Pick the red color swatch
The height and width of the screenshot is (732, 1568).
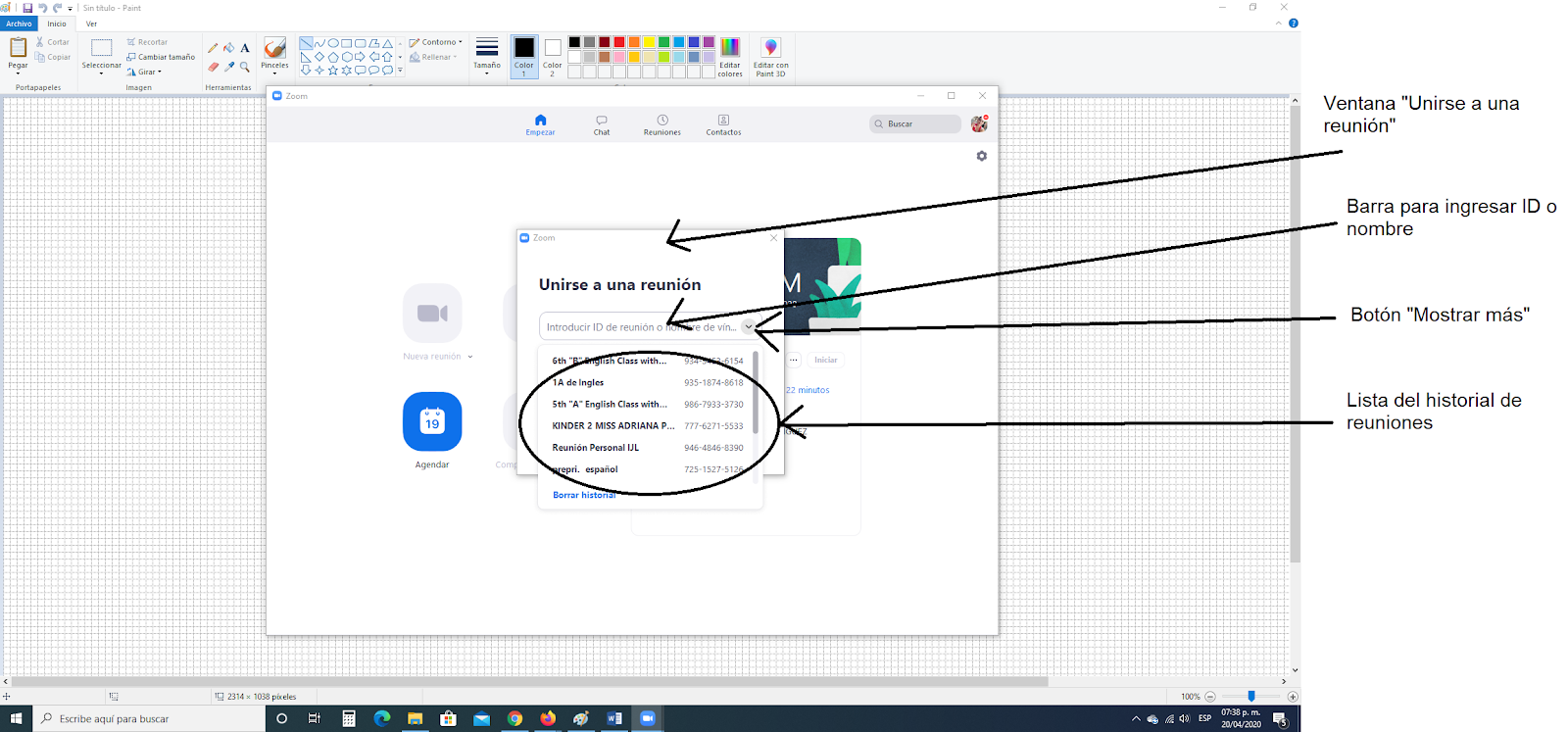(619, 42)
